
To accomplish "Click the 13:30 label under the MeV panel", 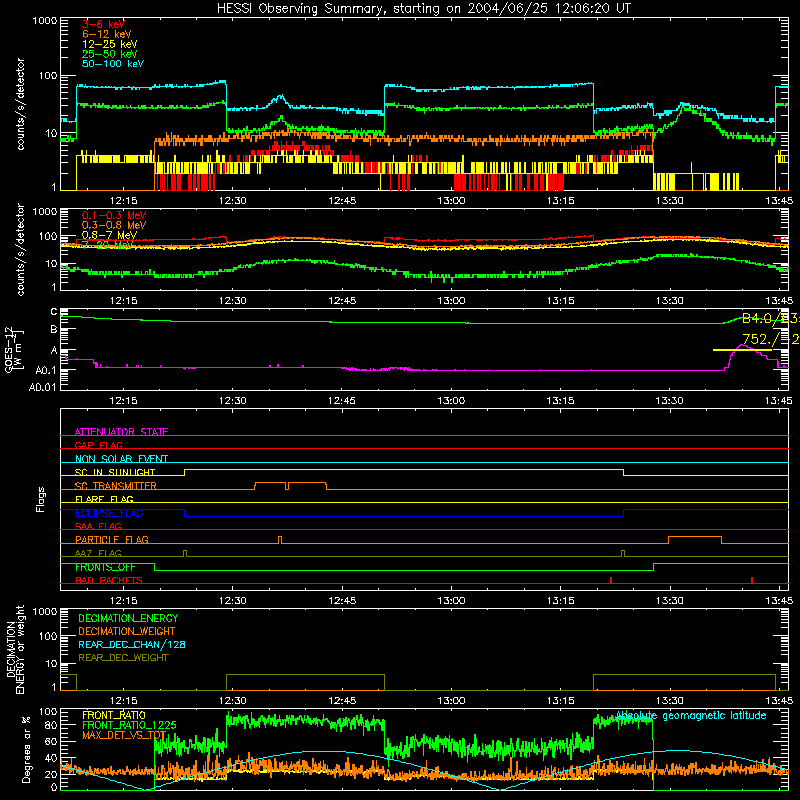I will tap(669, 301).
